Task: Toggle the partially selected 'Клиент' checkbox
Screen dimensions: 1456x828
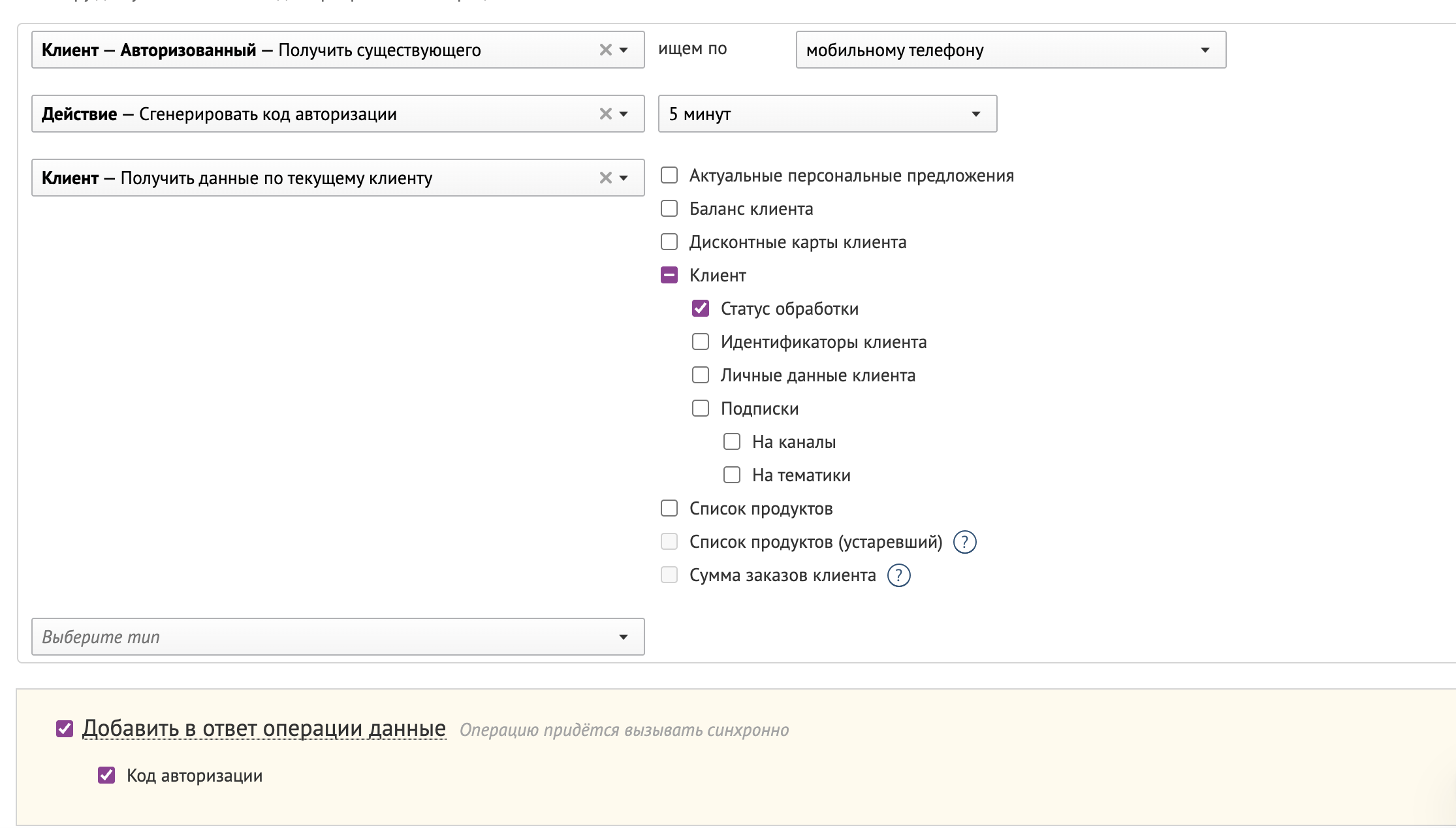Action: [x=669, y=275]
